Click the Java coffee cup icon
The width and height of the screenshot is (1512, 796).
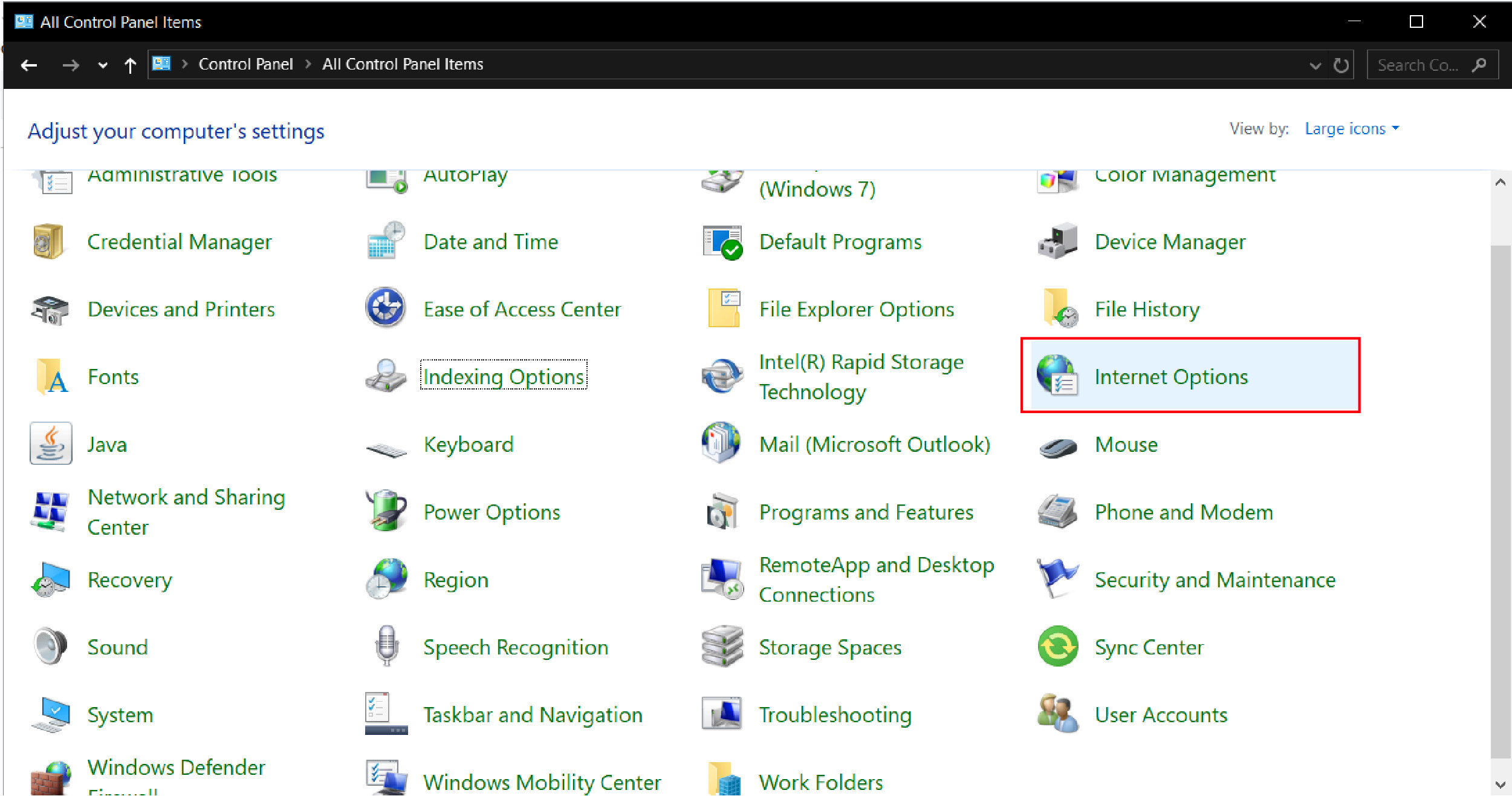[x=51, y=444]
